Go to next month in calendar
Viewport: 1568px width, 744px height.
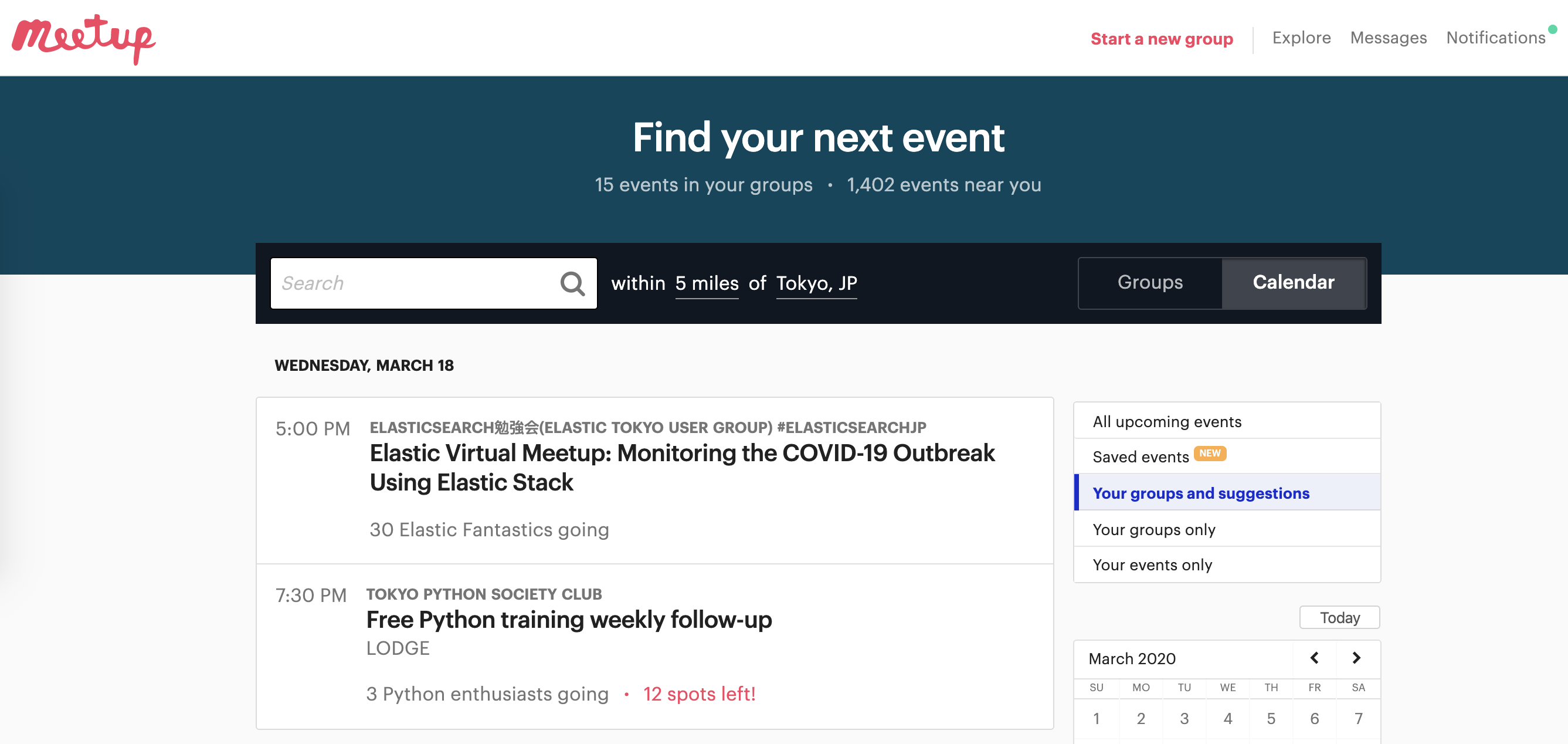(1356, 658)
